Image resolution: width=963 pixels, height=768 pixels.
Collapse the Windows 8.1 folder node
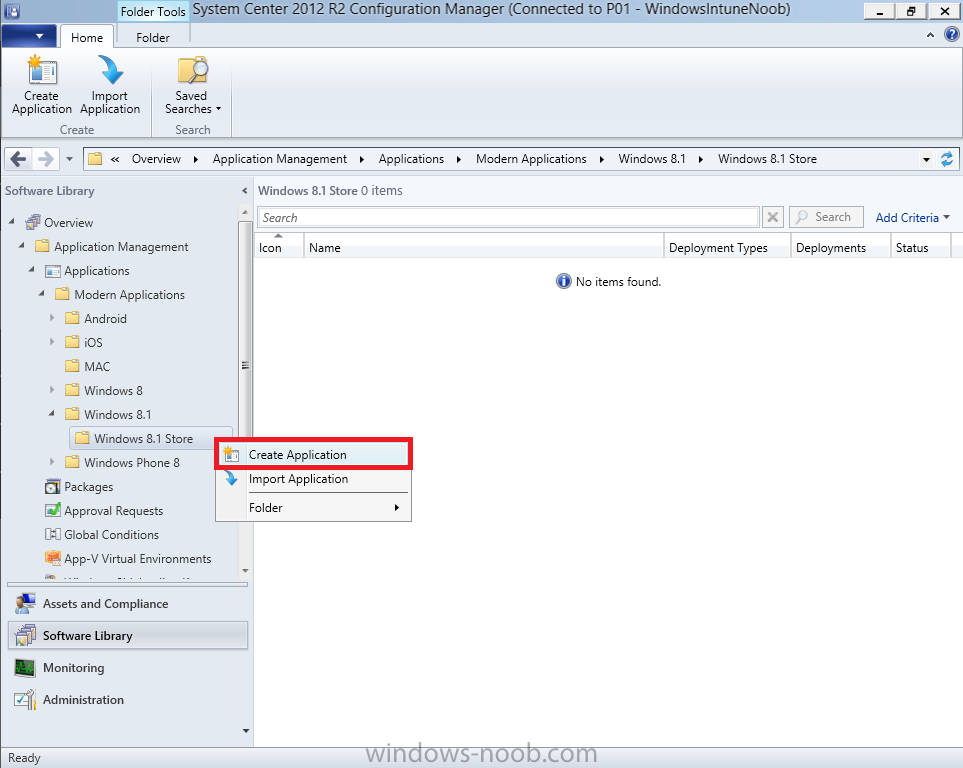[x=52, y=413]
